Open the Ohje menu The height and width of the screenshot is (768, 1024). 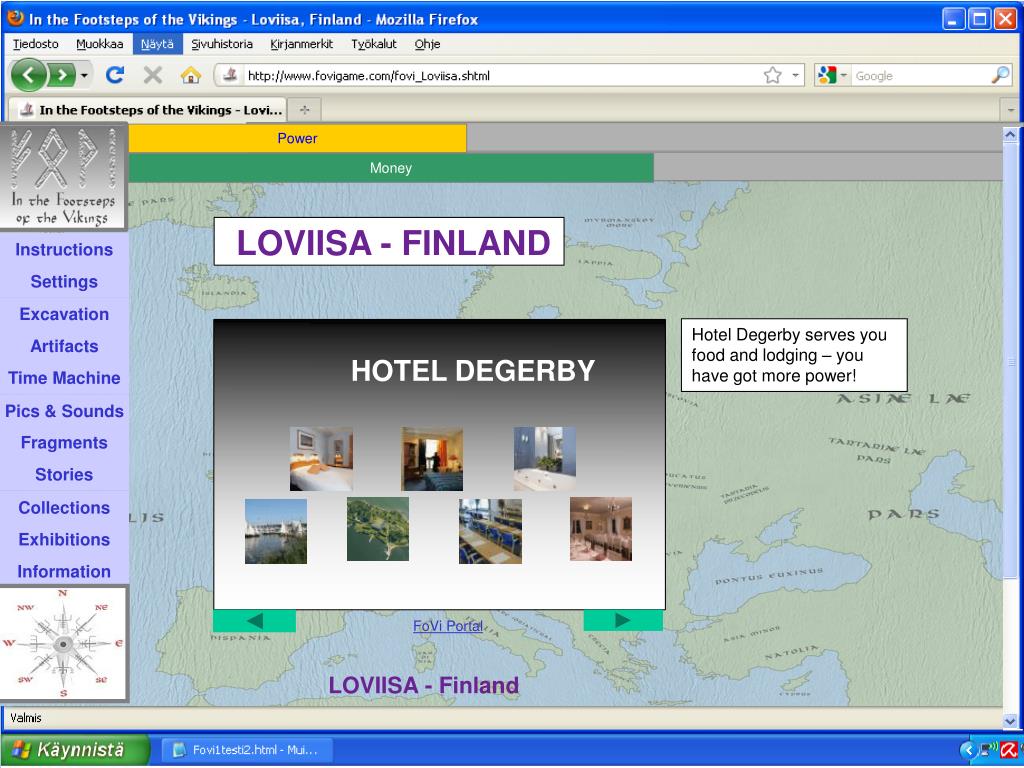[x=427, y=44]
